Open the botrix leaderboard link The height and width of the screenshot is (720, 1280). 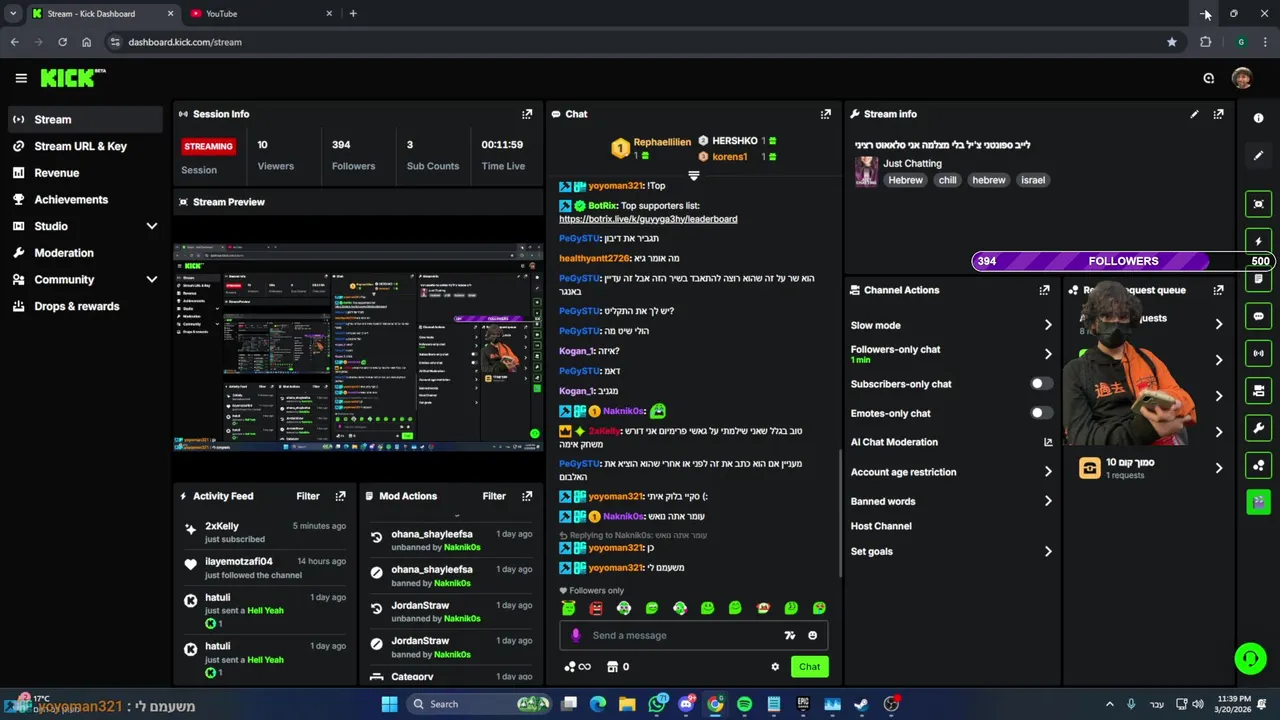[x=648, y=219]
